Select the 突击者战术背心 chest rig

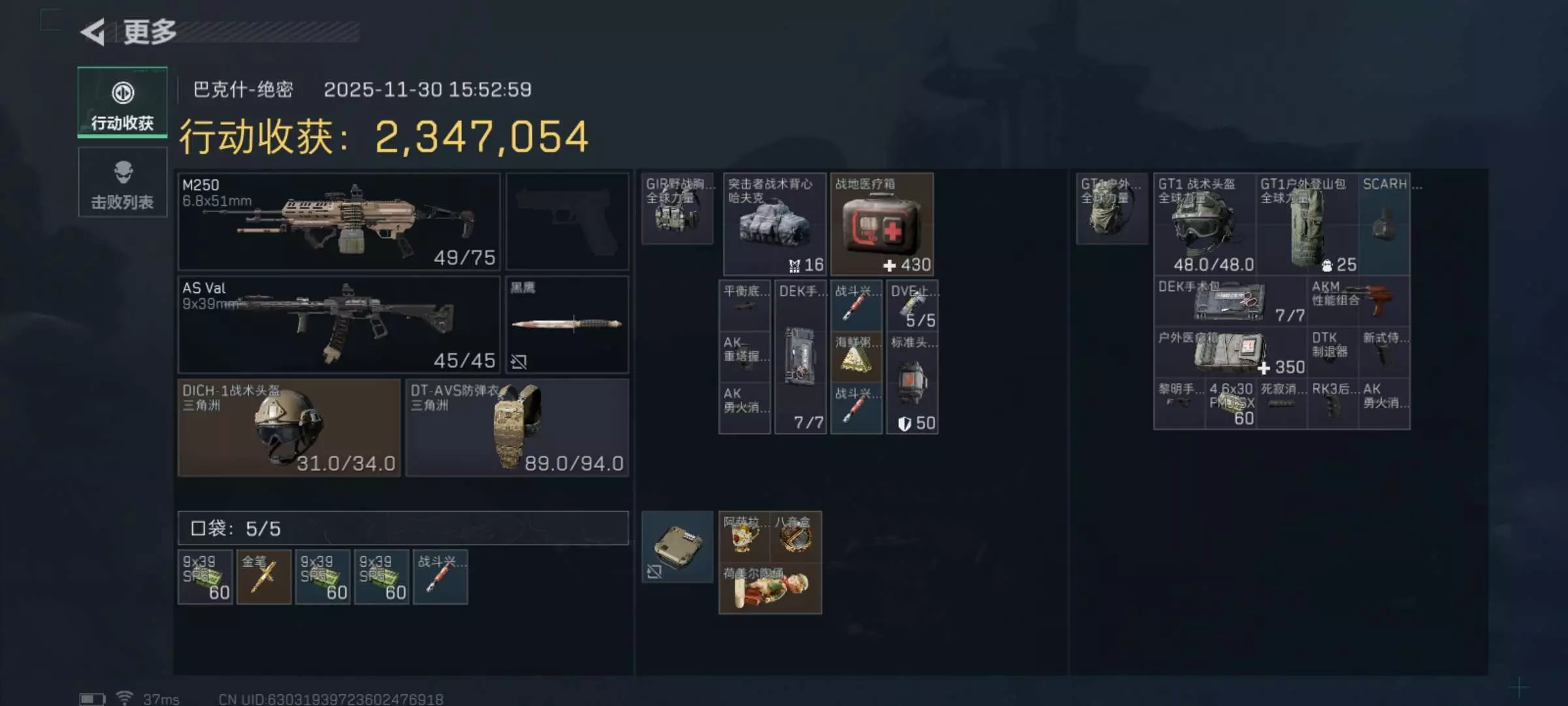(x=774, y=224)
